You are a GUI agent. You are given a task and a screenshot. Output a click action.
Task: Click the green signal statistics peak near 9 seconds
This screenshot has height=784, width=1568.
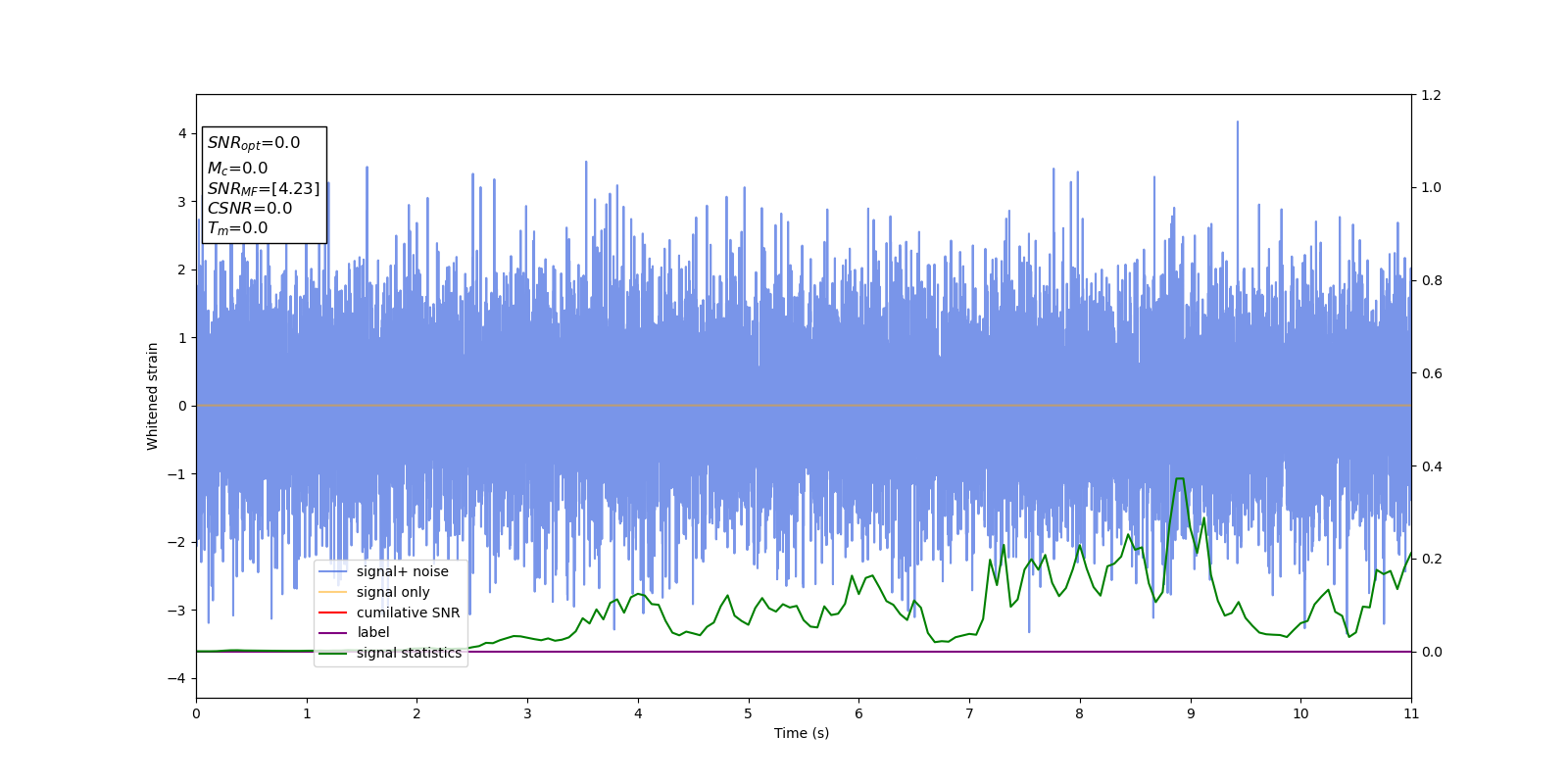tap(1180, 479)
